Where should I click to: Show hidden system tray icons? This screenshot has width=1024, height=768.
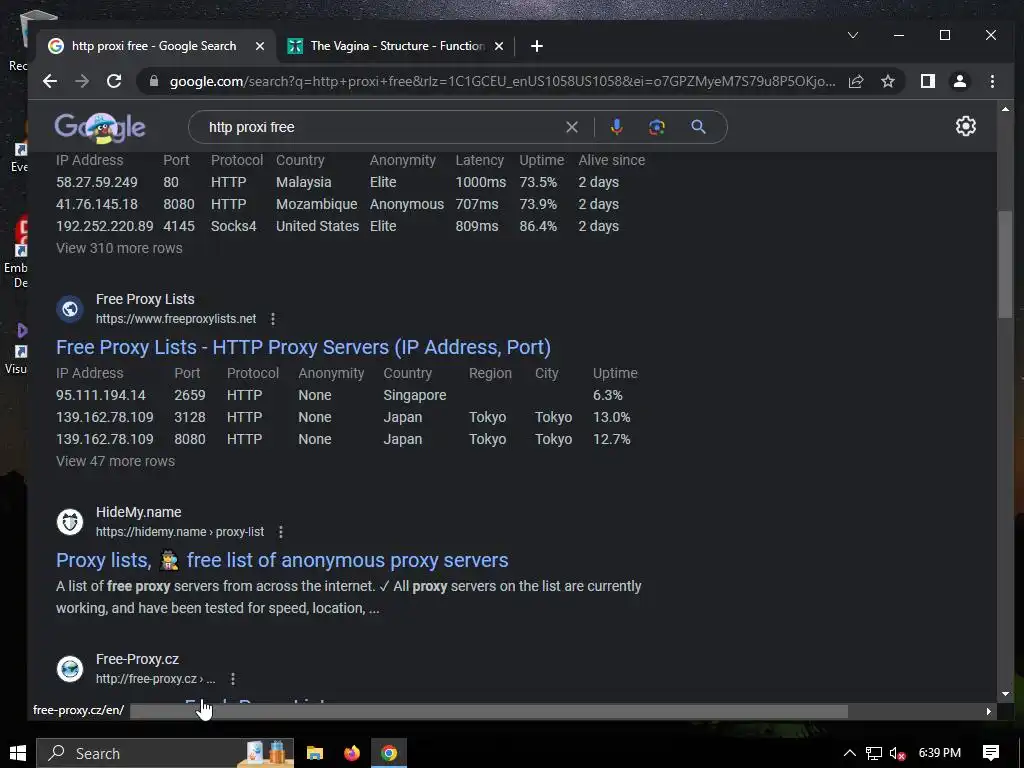(x=849, y=753)
